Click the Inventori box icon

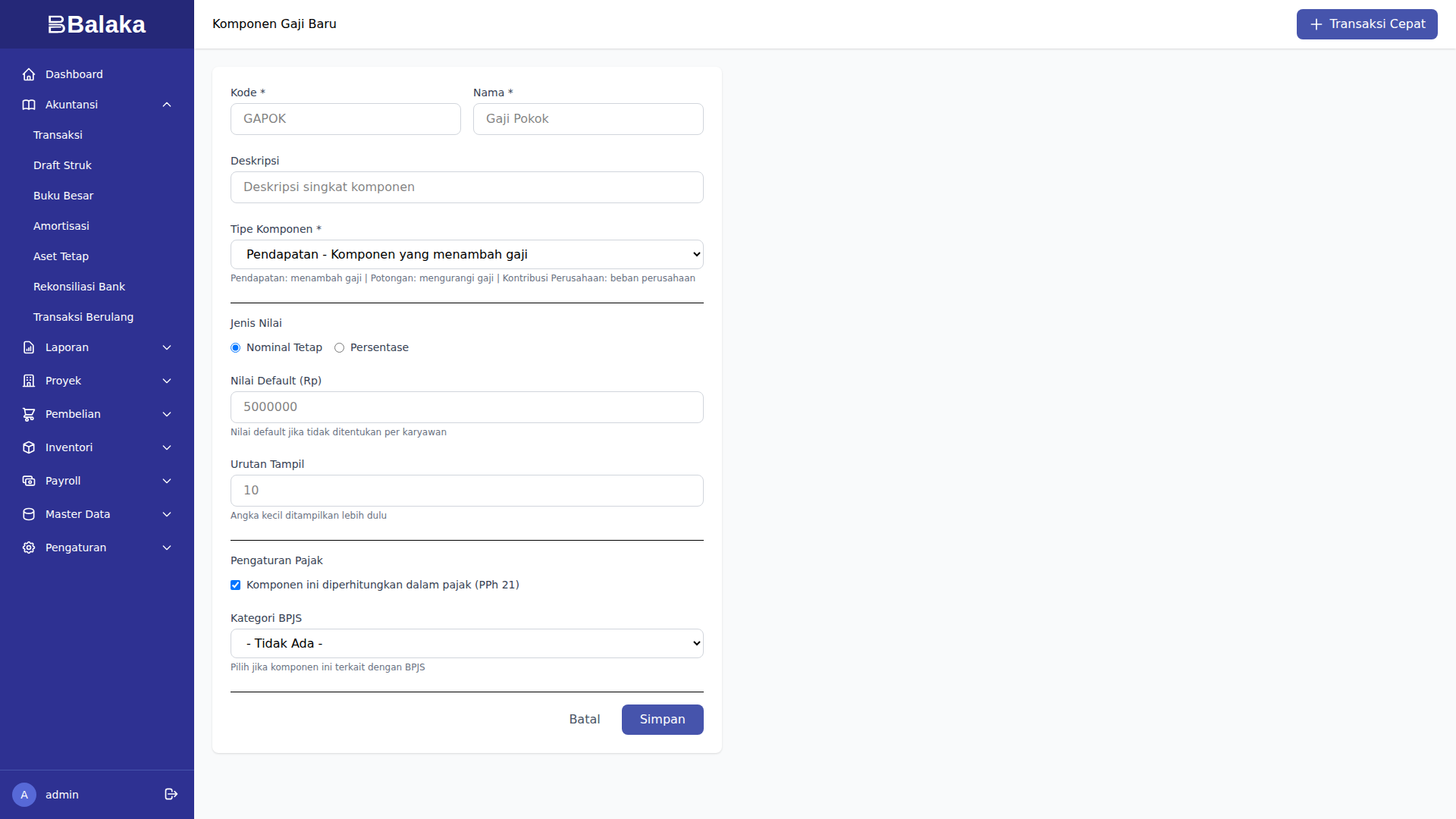(29, 447)
